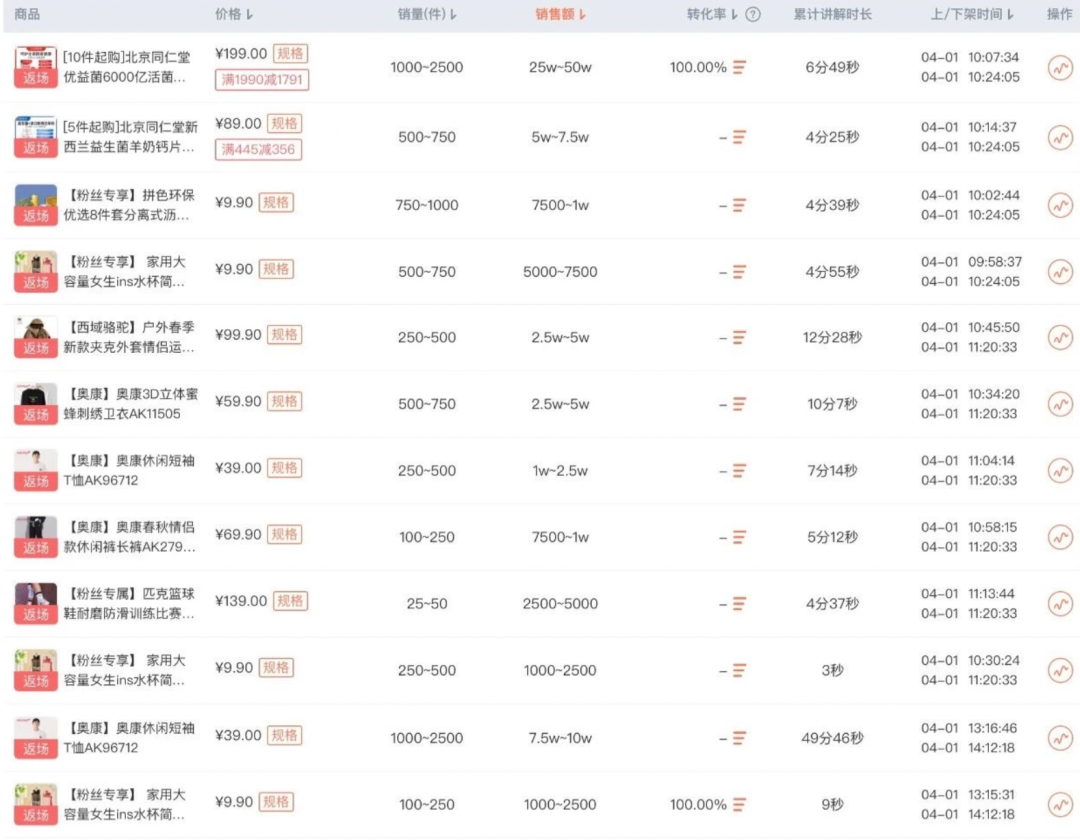This screenshot has width=1080, height=840.
Task: Open 西域骆驼 jacket product thumbnail
Action: tap(36, 337)
